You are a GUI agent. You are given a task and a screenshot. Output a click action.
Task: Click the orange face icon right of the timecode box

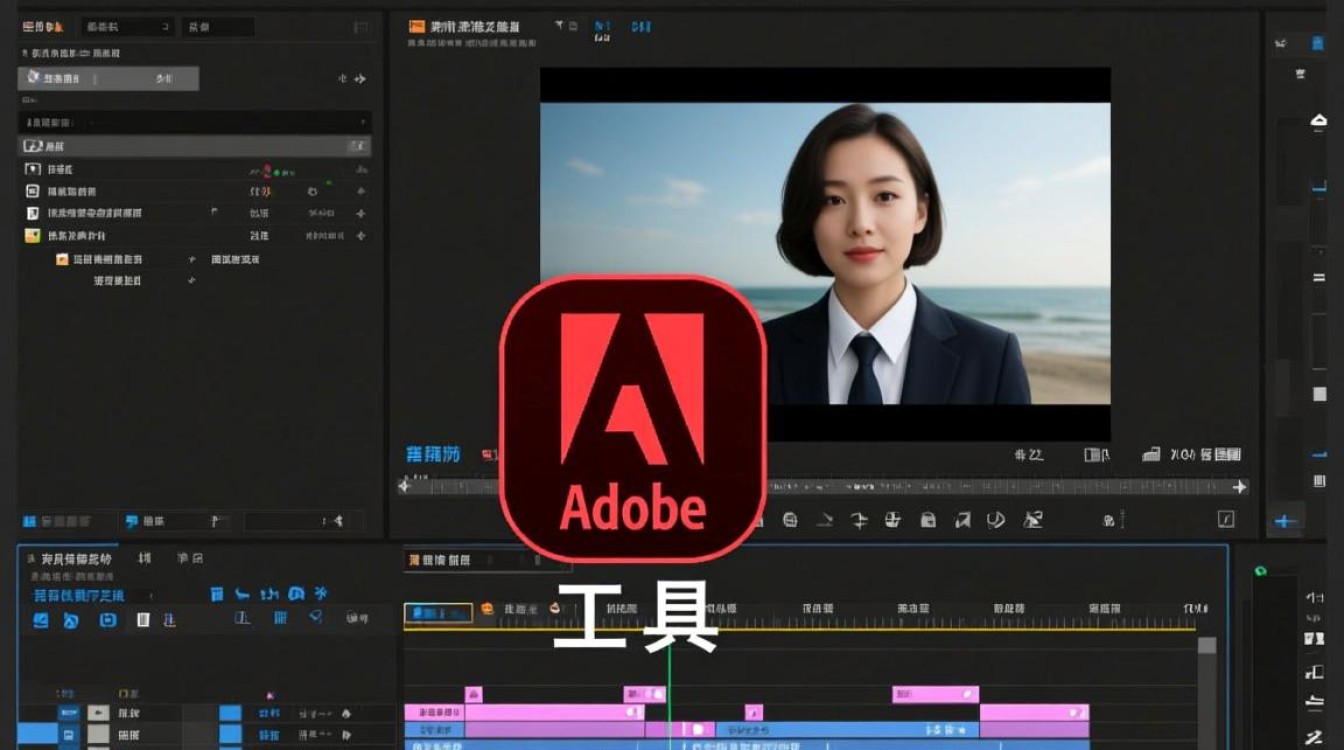click(488, 609)
